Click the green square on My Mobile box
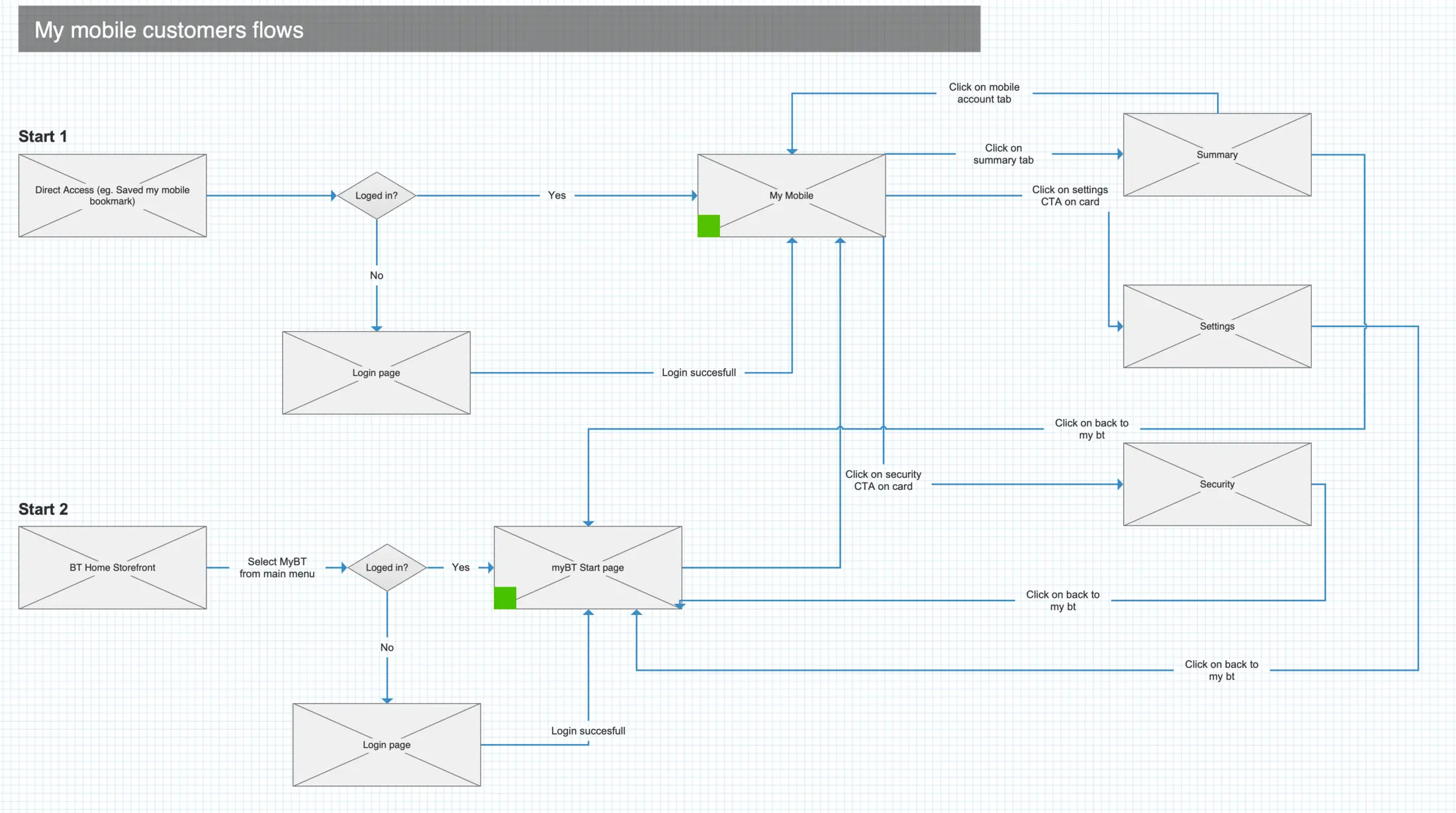1456x813 pixels. pyautogui.click(x=709, y=226)
